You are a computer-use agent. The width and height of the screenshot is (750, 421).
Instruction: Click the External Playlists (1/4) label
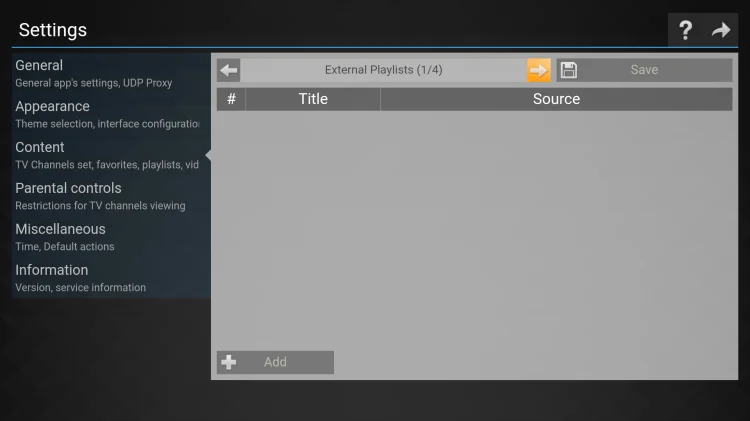[383, 70]
